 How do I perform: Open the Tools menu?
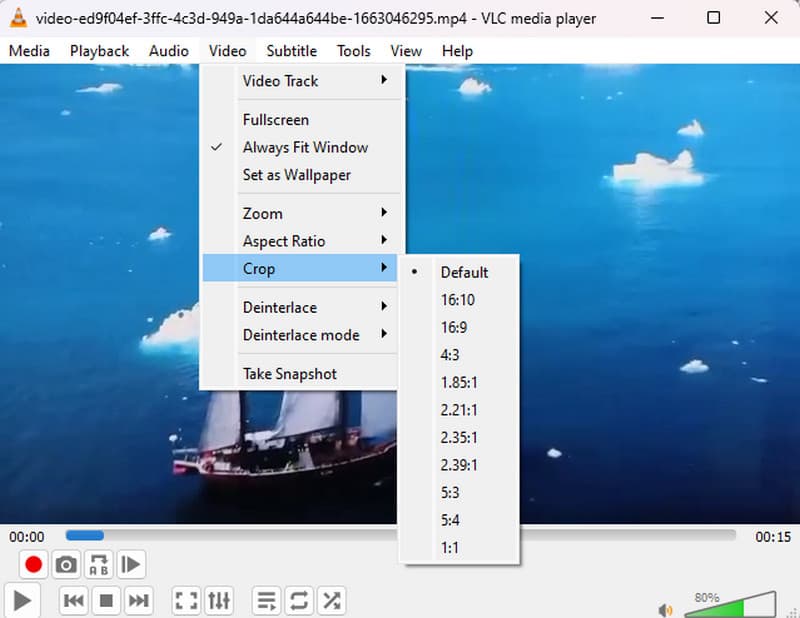tap(354, 51)
